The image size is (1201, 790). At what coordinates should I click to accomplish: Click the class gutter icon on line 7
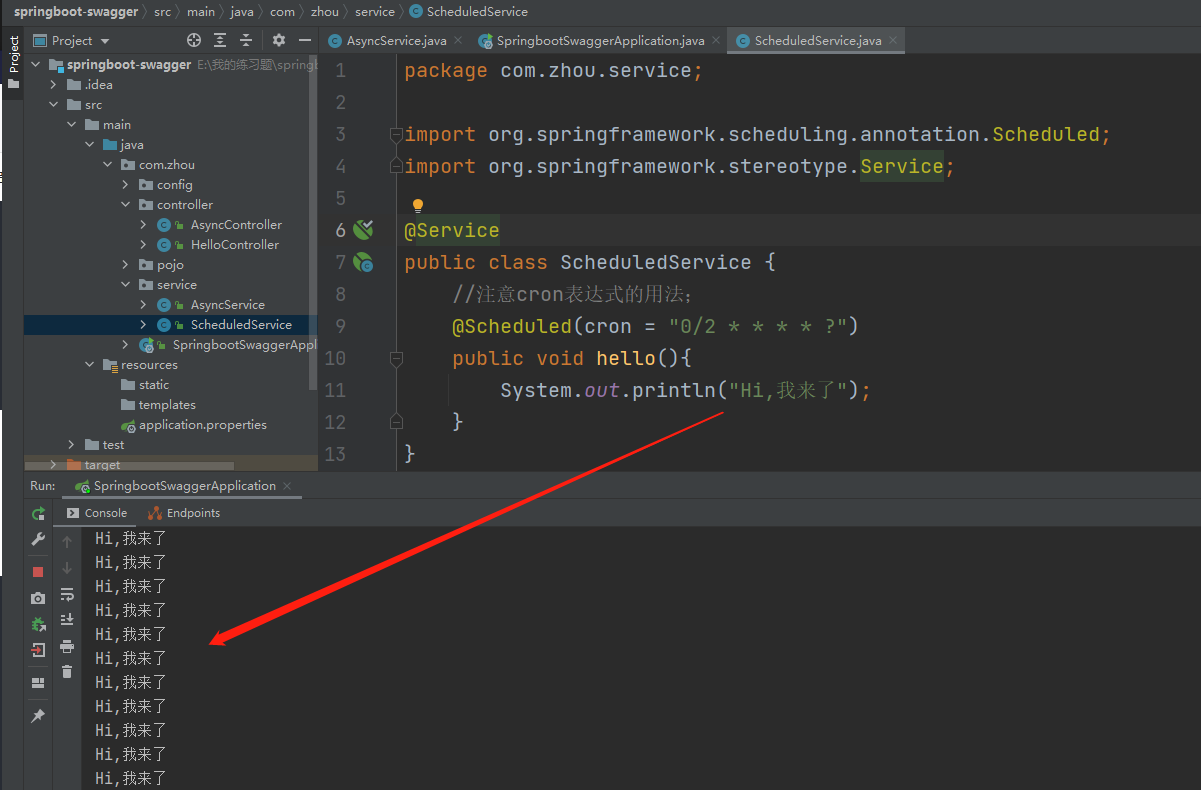click(x=363, y=262)
